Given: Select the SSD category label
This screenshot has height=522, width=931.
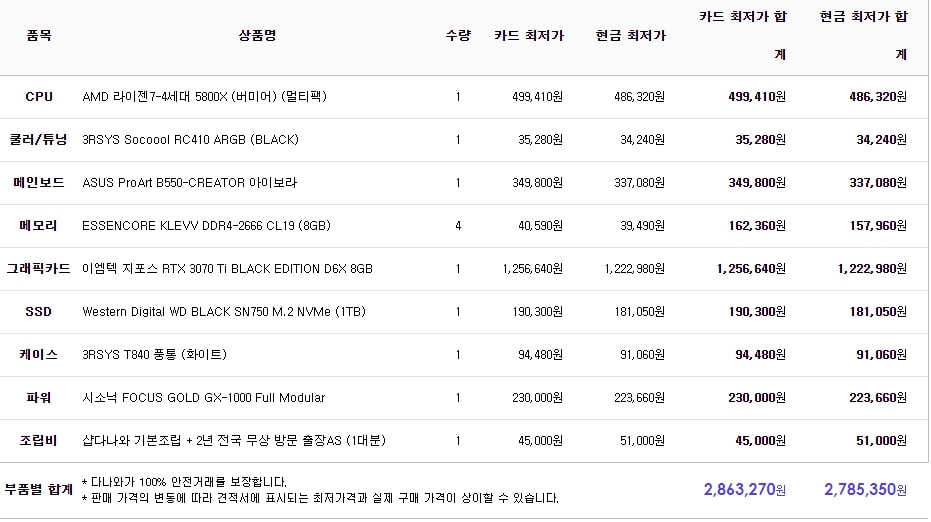Looking at the screenshot, I should tap(39, 312).
